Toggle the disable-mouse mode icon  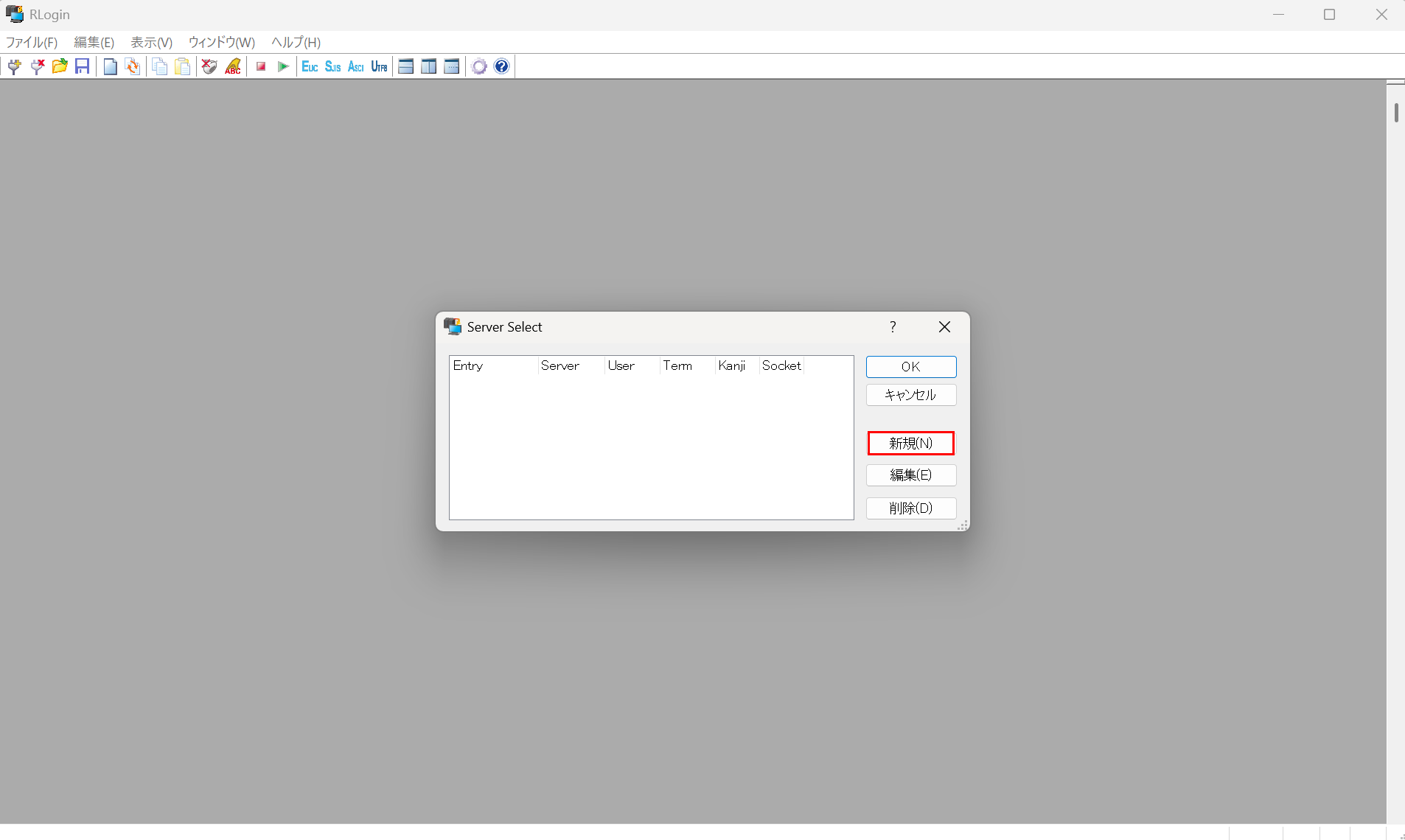point(209,66)
